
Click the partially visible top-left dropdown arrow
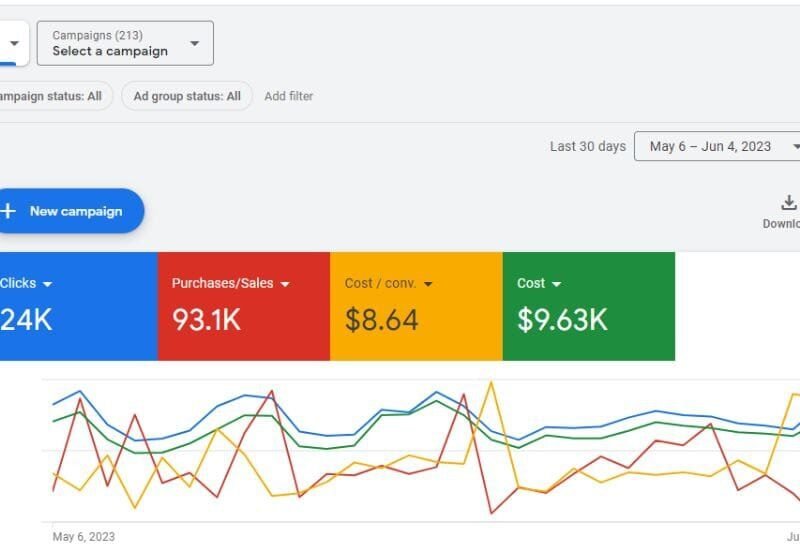tap(14, 43)
